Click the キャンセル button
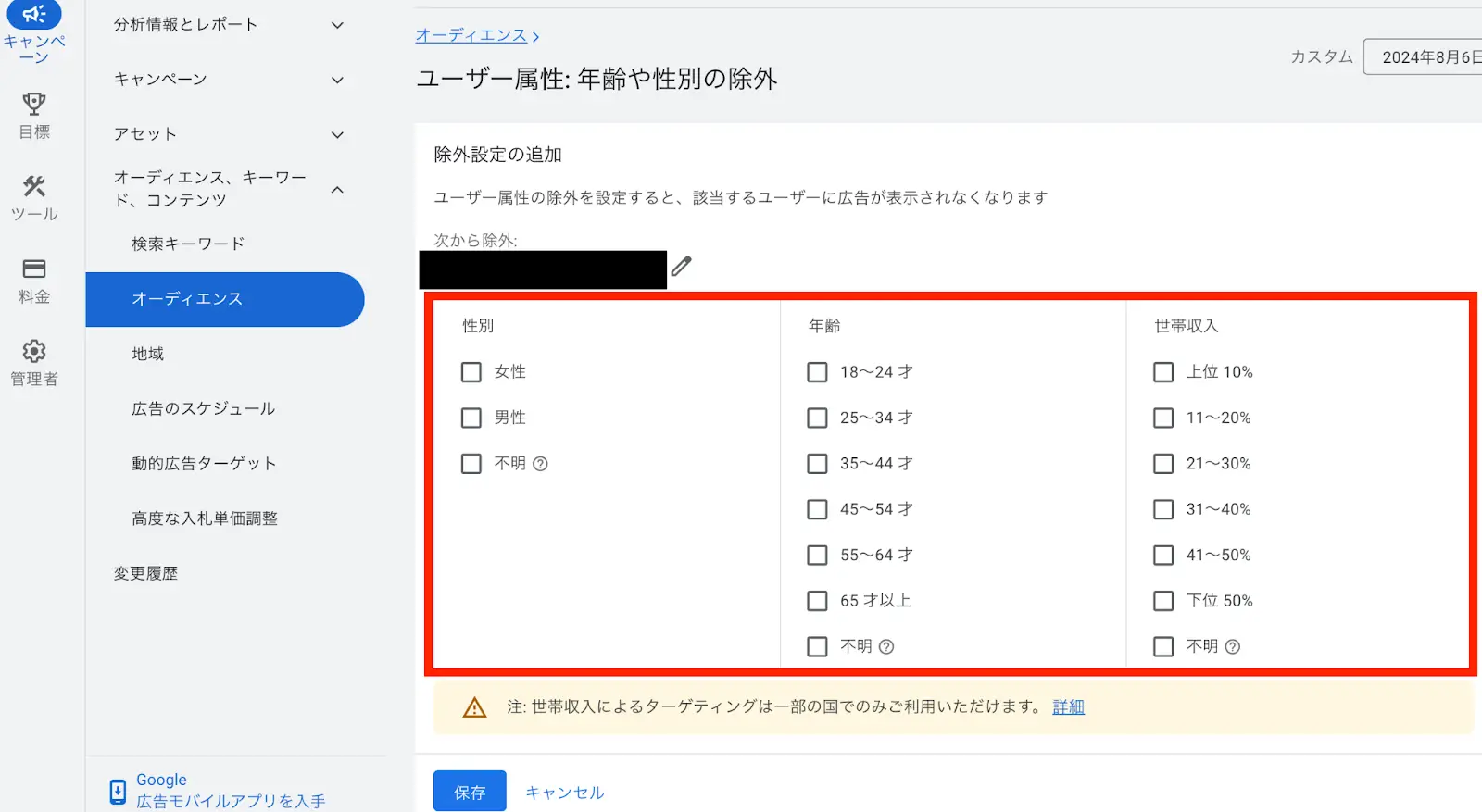 tap(564, 793)
